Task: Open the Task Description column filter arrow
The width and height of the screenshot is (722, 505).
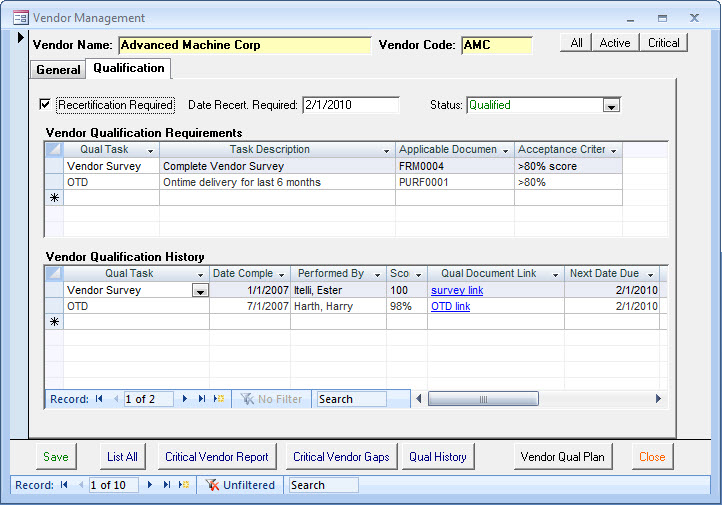Action: pos(386,150)
